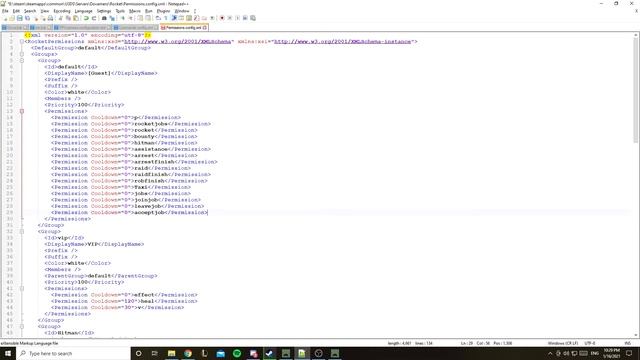Close the Permissions.config.xml tab

205,27
